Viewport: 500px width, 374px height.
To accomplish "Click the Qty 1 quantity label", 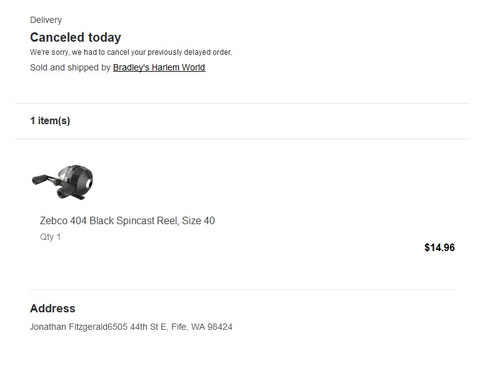I will pos(50,237).
